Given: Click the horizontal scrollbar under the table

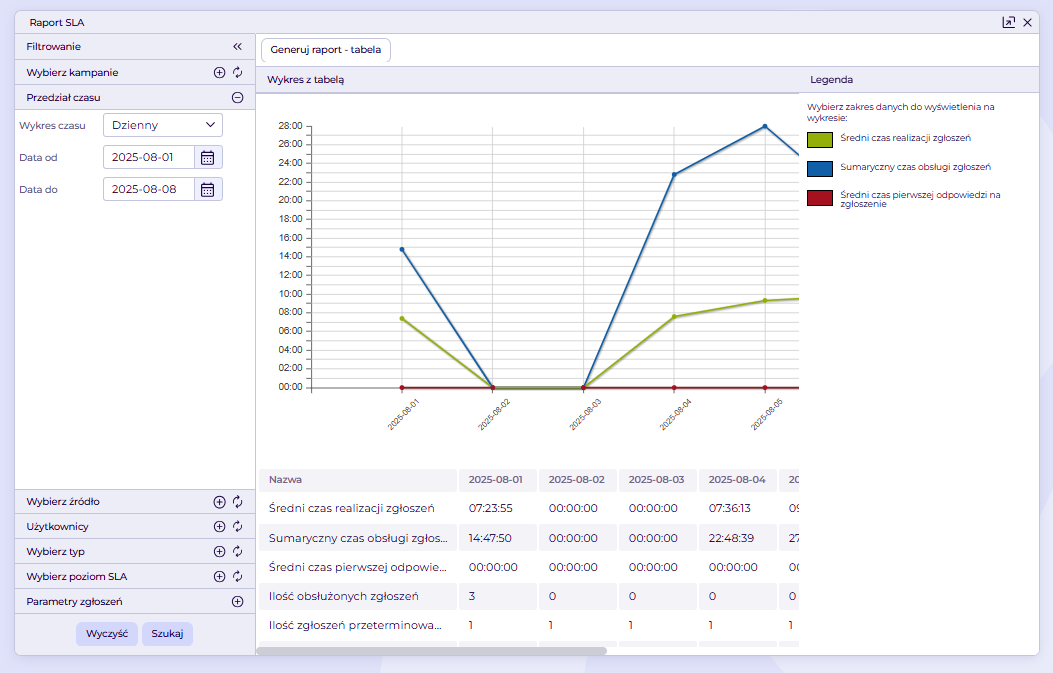Looking at the screenshot, I should point(431,651).
